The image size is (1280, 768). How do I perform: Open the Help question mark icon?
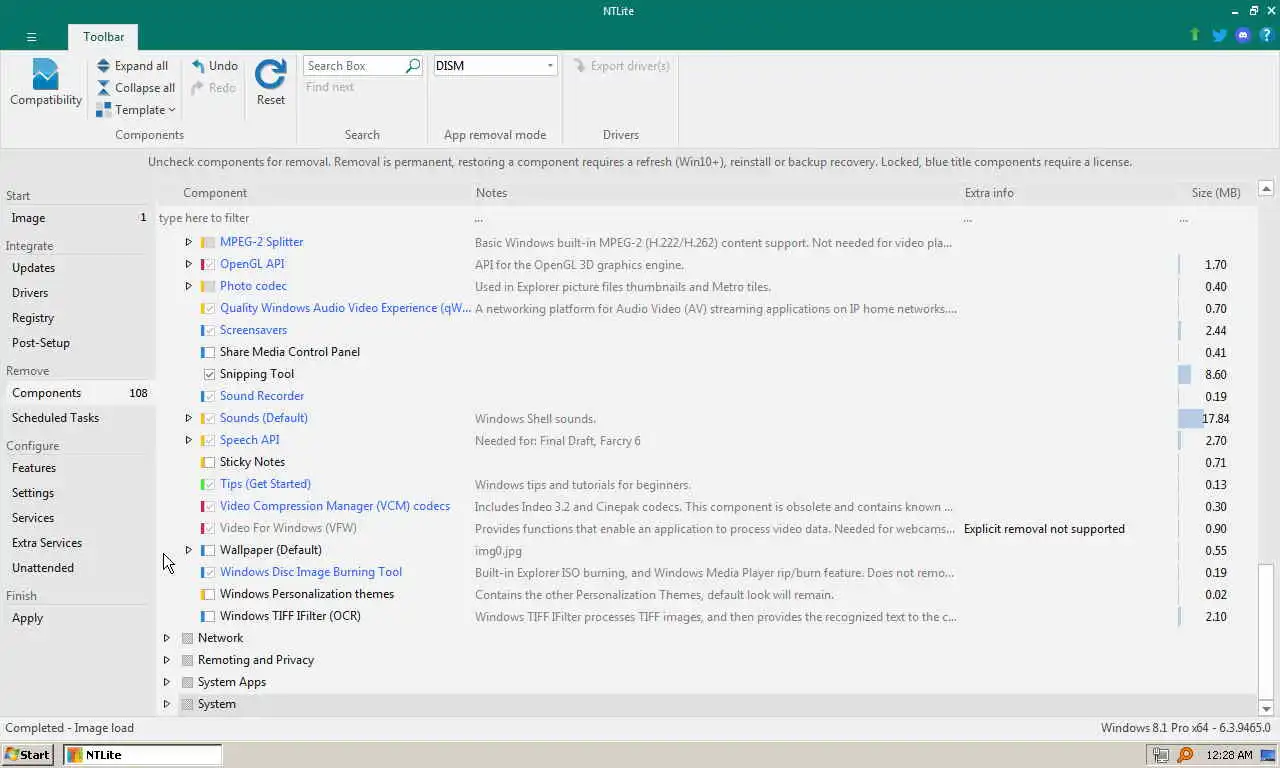(x=1266, y=35)
